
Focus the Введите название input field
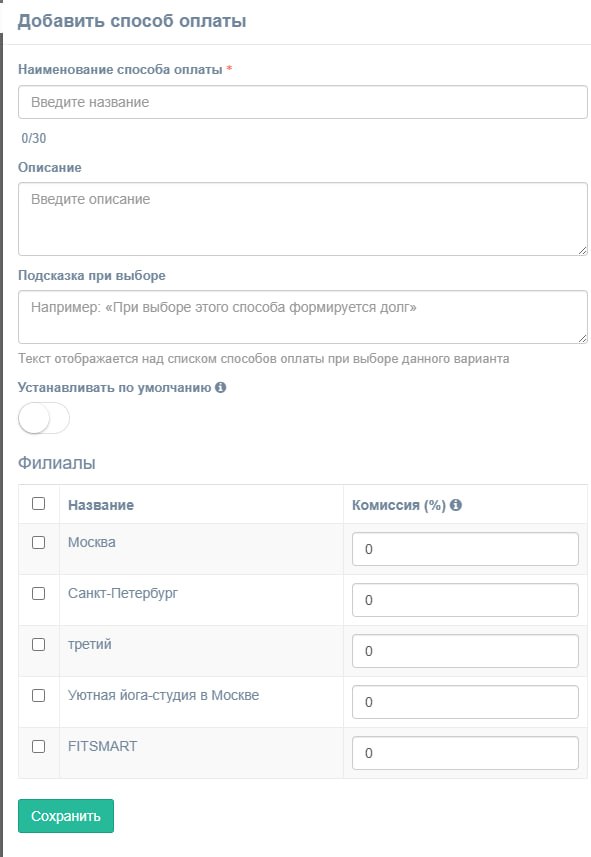pyautogui.click(x=303, y=102)
